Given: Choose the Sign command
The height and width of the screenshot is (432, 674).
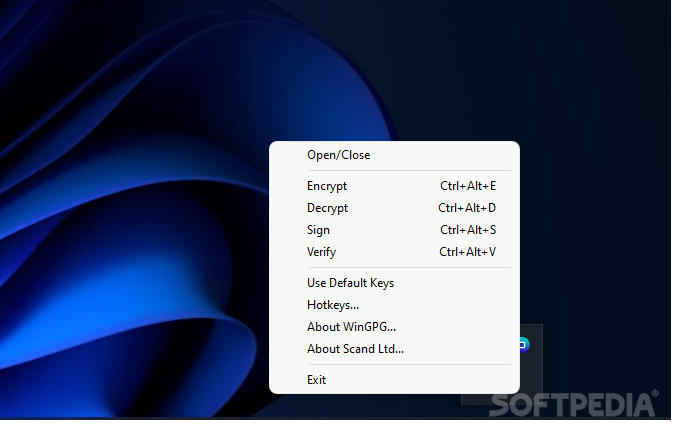Looking at the screenshot, I should pyautogui.click(x=395, y=230).
